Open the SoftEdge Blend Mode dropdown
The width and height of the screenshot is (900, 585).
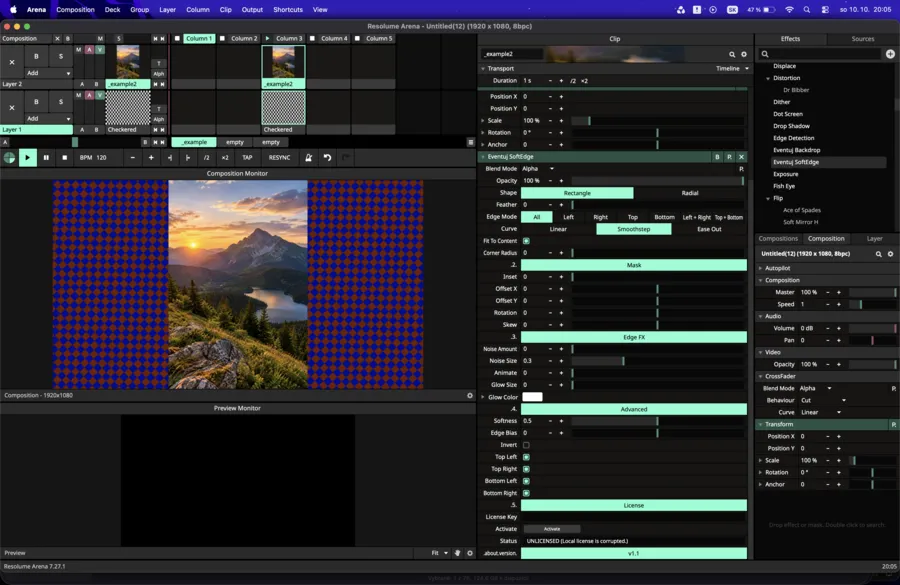pyautogui.click(x=538, y=169)
